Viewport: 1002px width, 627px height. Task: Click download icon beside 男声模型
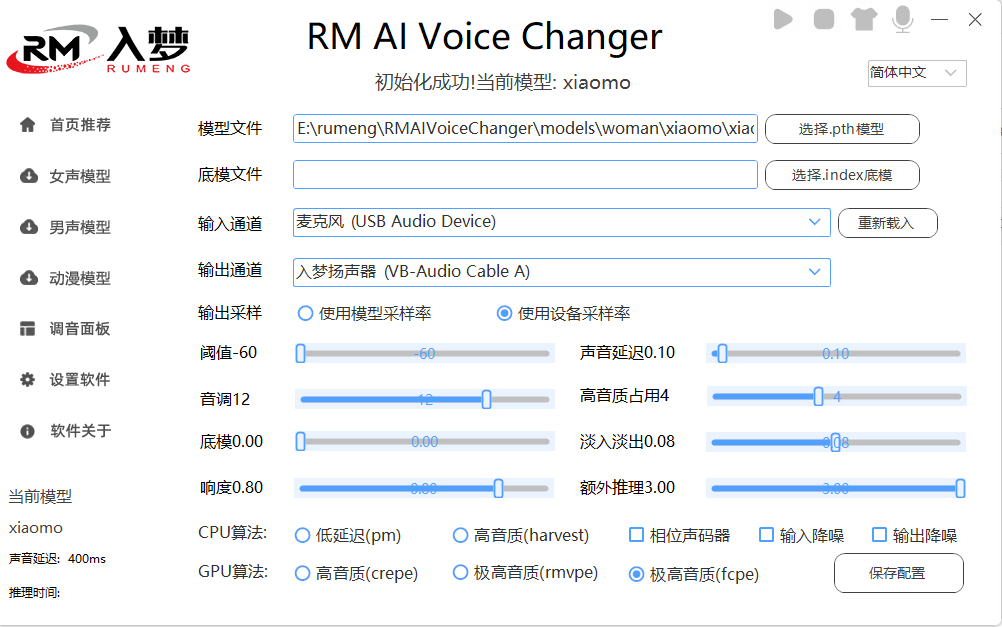coord(29,227)
